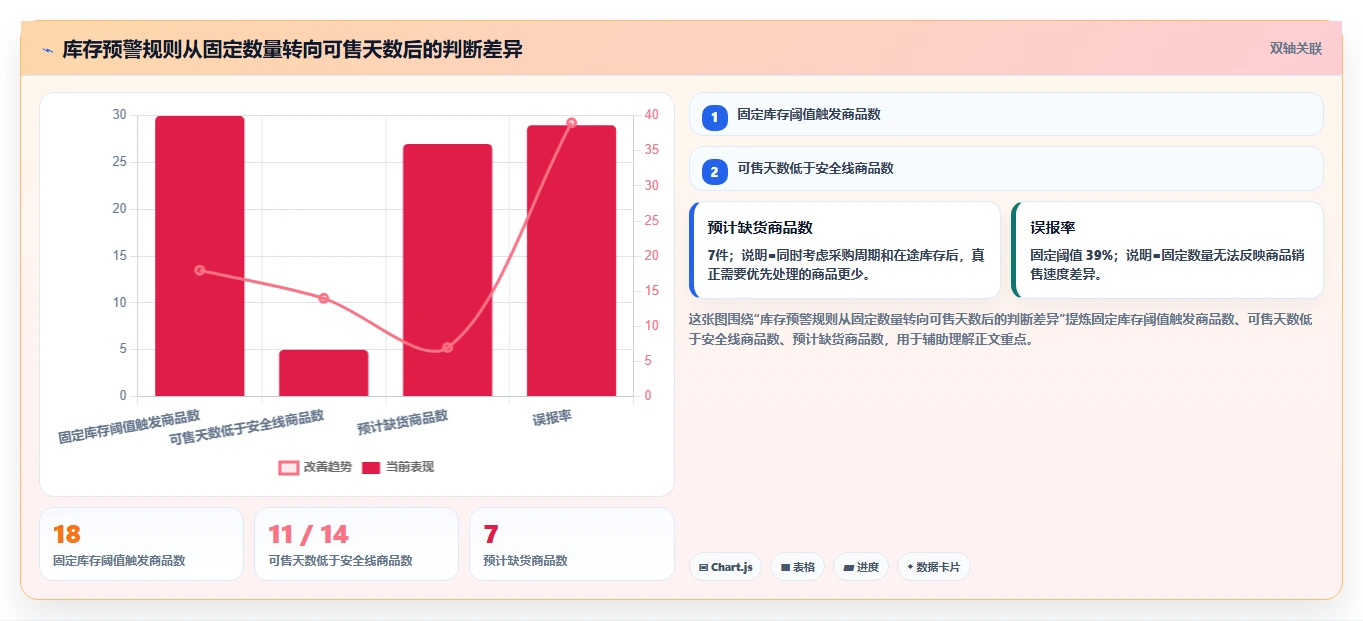Select the 可售天数低于安全线商品数 list row text
1363x621 pixels.
click(816, 169)
